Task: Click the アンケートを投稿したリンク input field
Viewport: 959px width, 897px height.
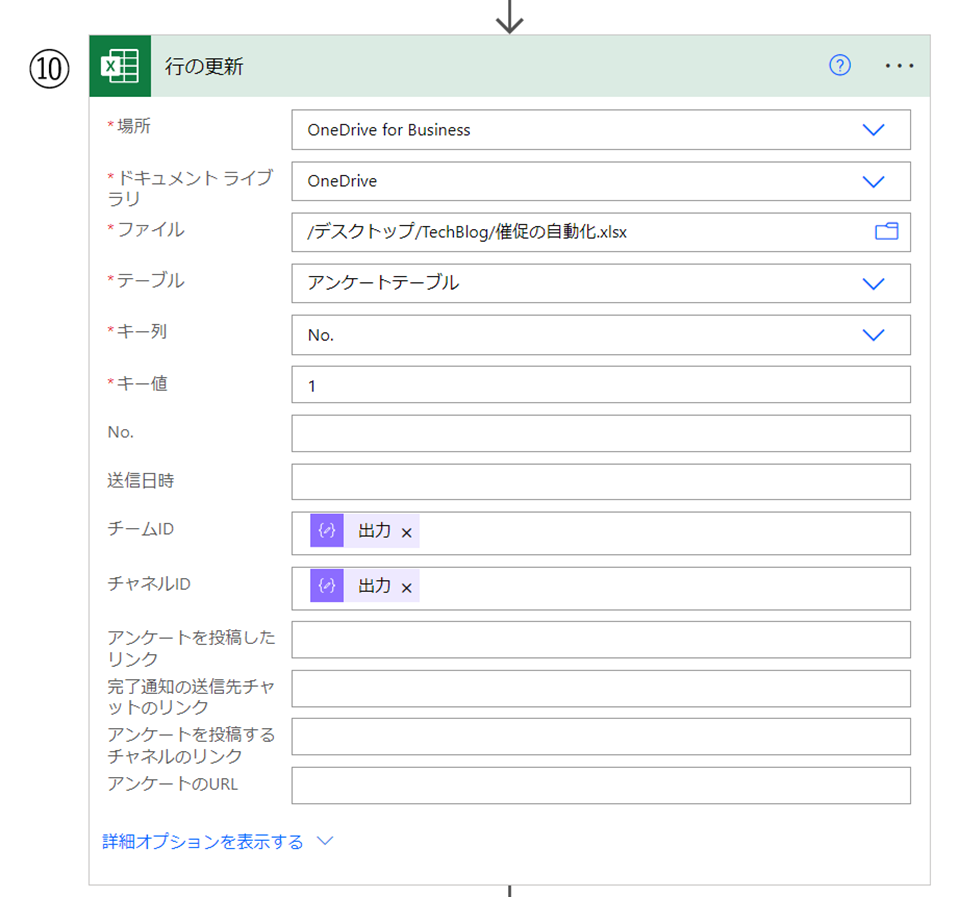Action: (x=601, y=640)
